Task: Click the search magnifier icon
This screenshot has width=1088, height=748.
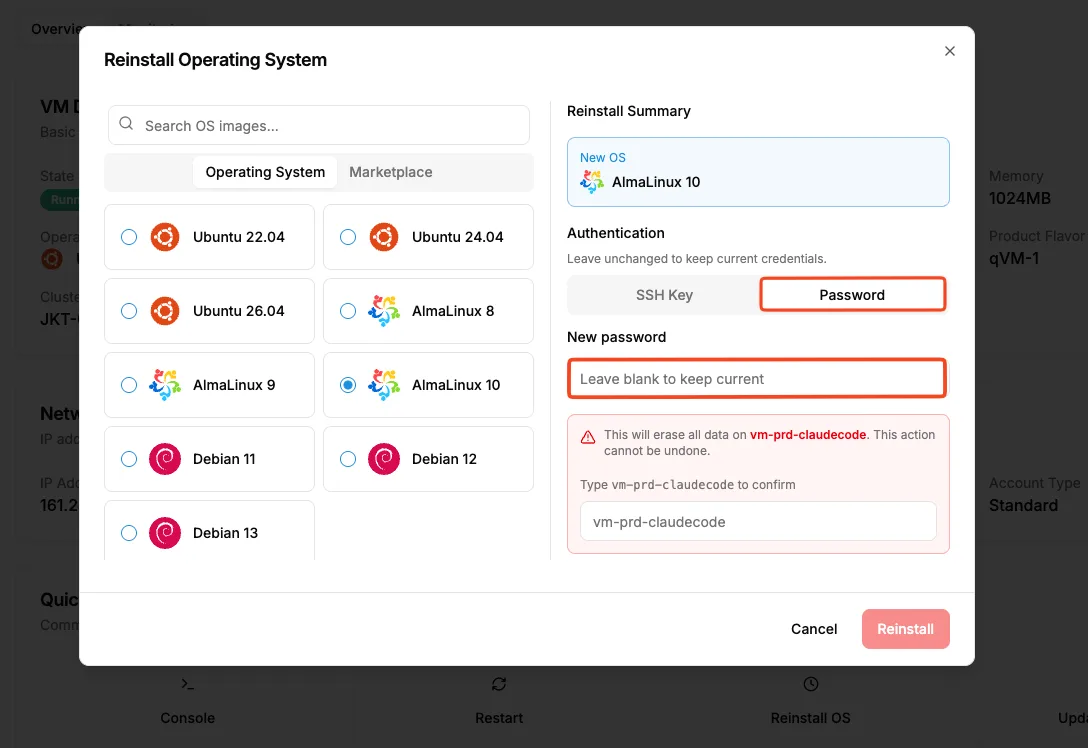Action: coord(126,124)
